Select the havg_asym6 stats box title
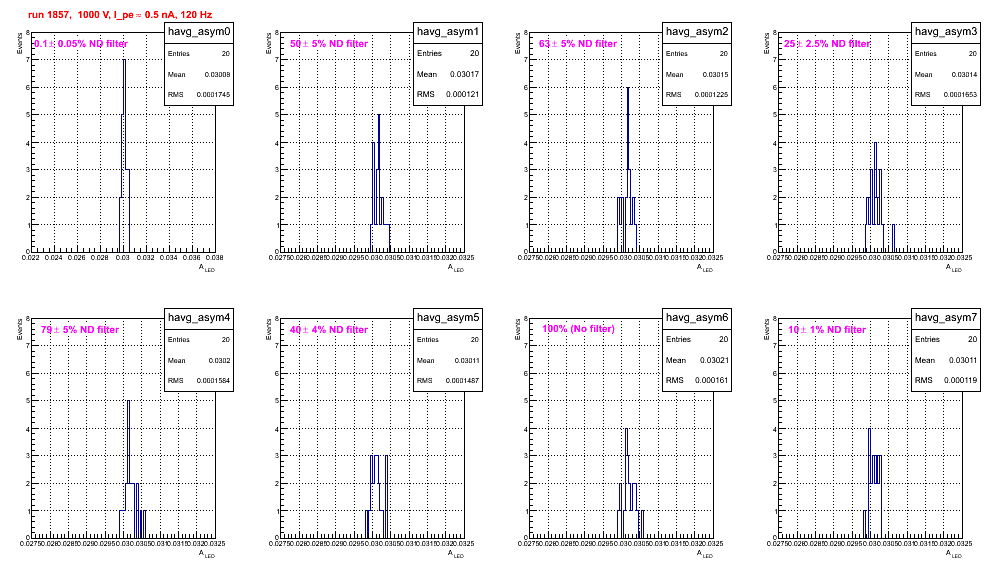This screenshot has height=572, width=996. (697, 317)
